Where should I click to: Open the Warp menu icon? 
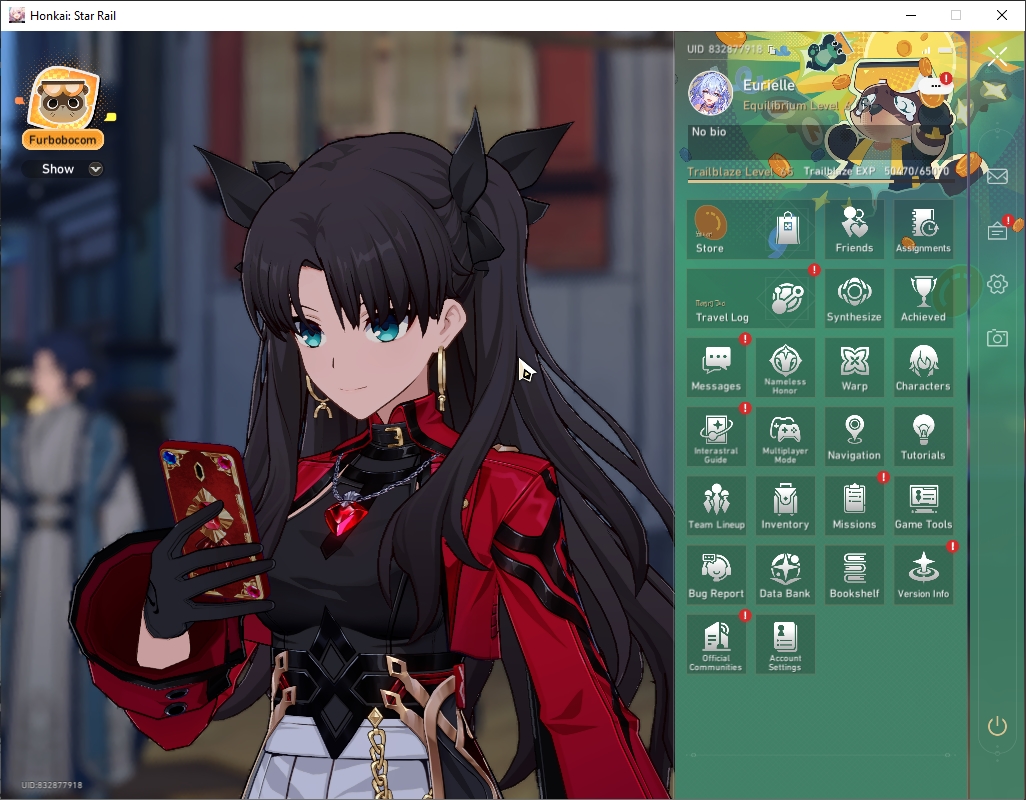click(854, 368)
